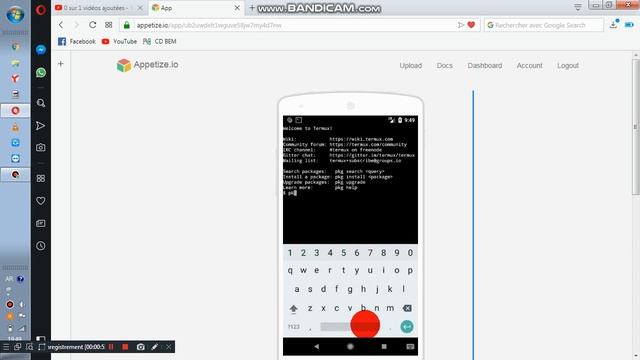The width and height of the screenshot is (640, 360).
Task: Close the YouTube videos tab
Action: click(x=140, y=8)
